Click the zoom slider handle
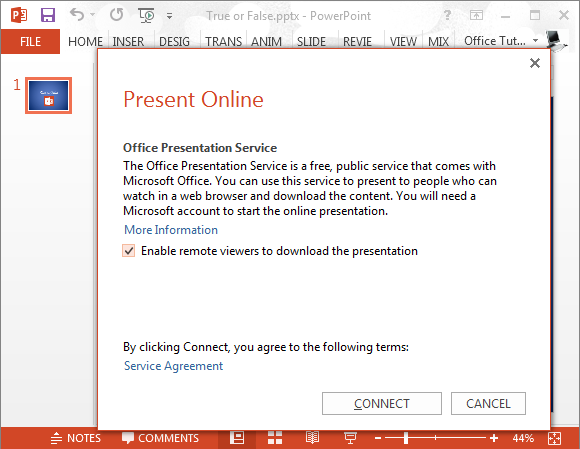Viewport: 580px width, 449px height. tap(406, 438)
